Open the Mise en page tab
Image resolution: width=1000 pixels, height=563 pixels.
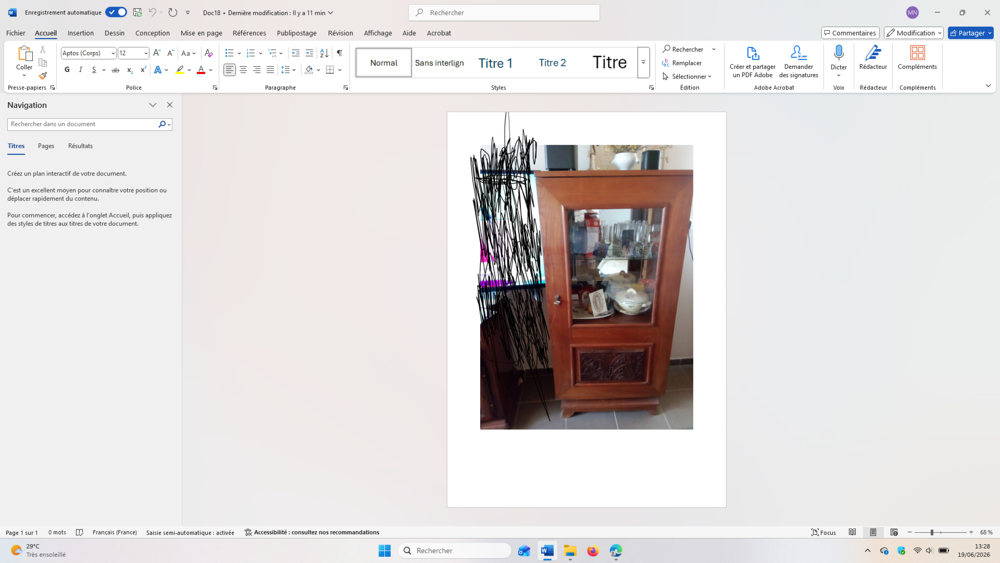click(x=201, y=33)
